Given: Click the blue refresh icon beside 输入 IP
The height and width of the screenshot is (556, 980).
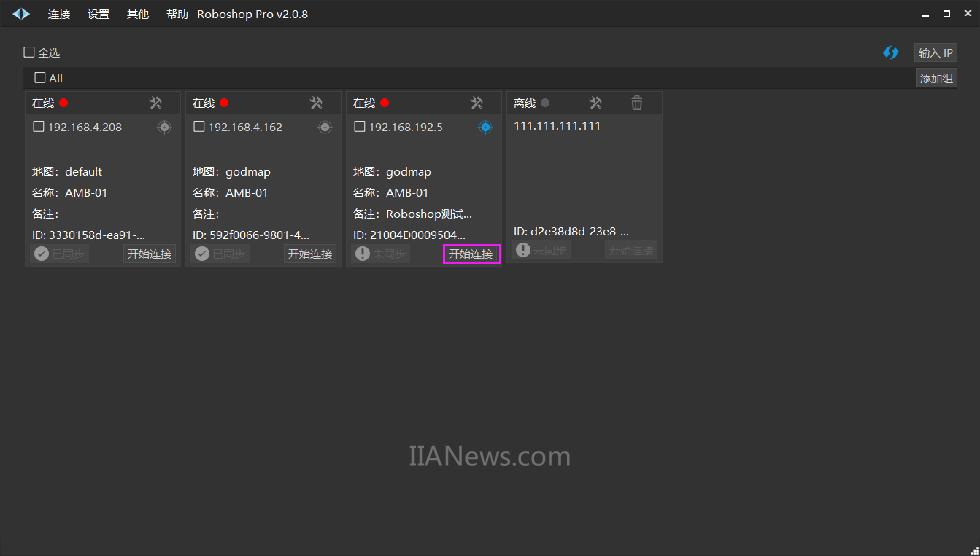Looking at the screenshot, I should pos(890,53).
